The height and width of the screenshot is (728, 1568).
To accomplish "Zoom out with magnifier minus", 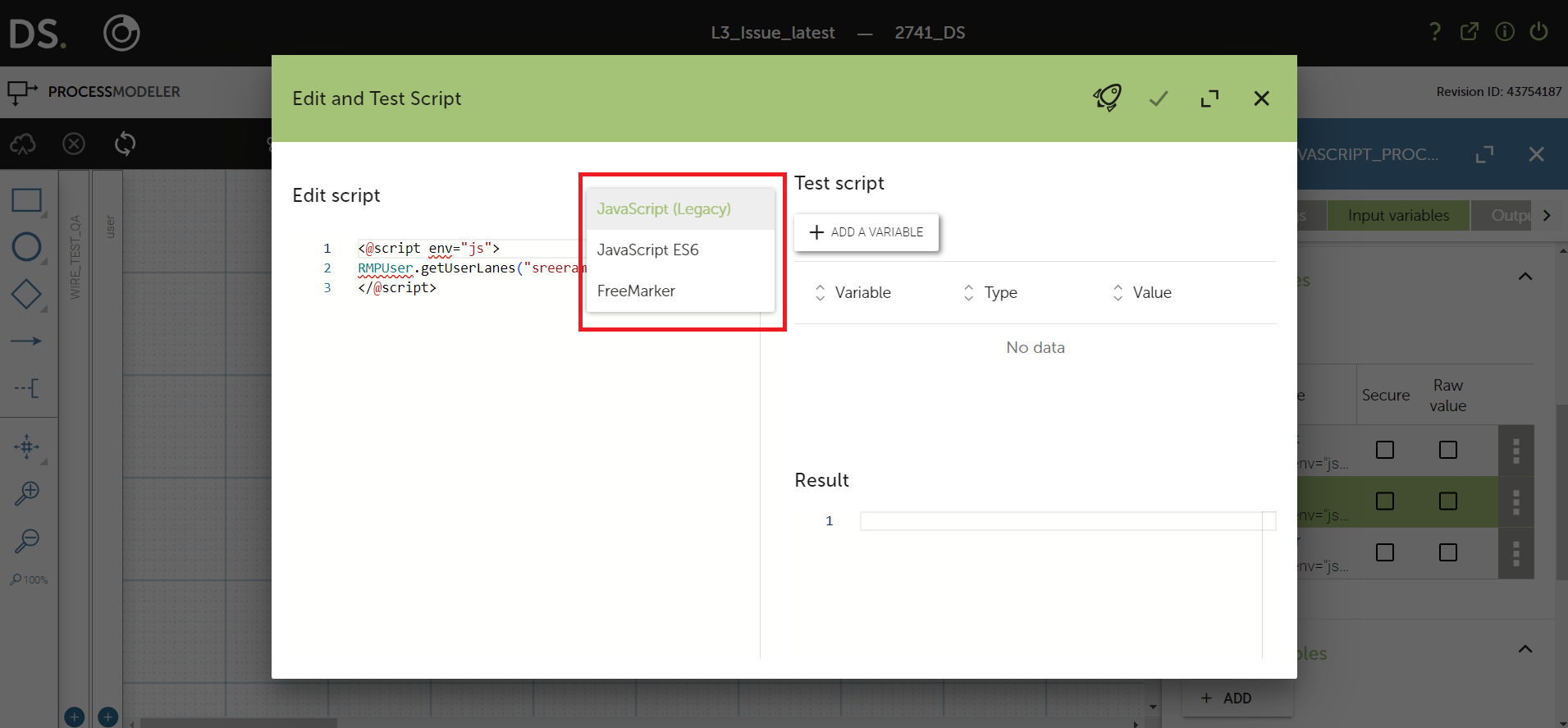I will point(27,541).
